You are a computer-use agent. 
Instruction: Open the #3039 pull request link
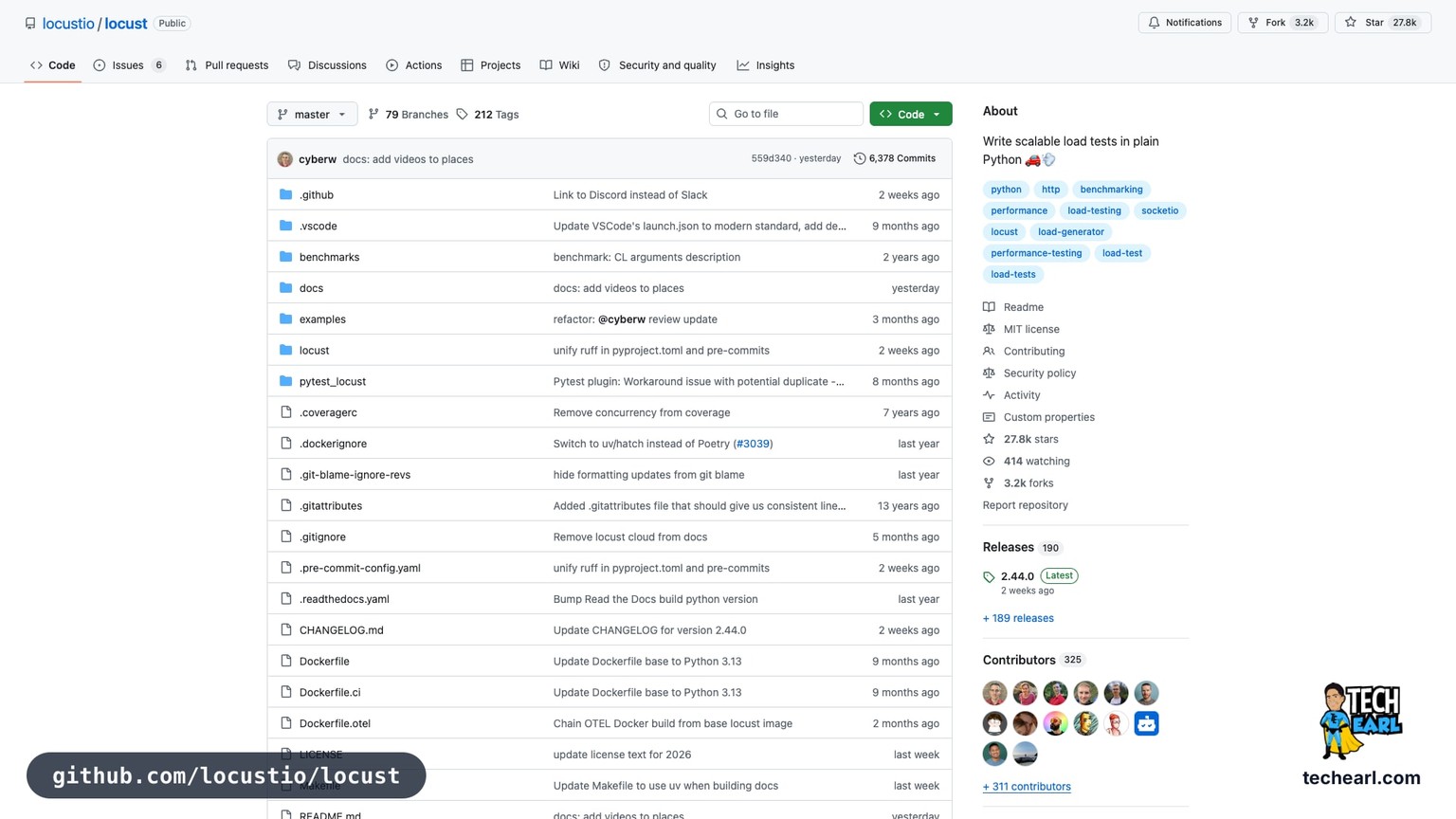coord(753,444)
